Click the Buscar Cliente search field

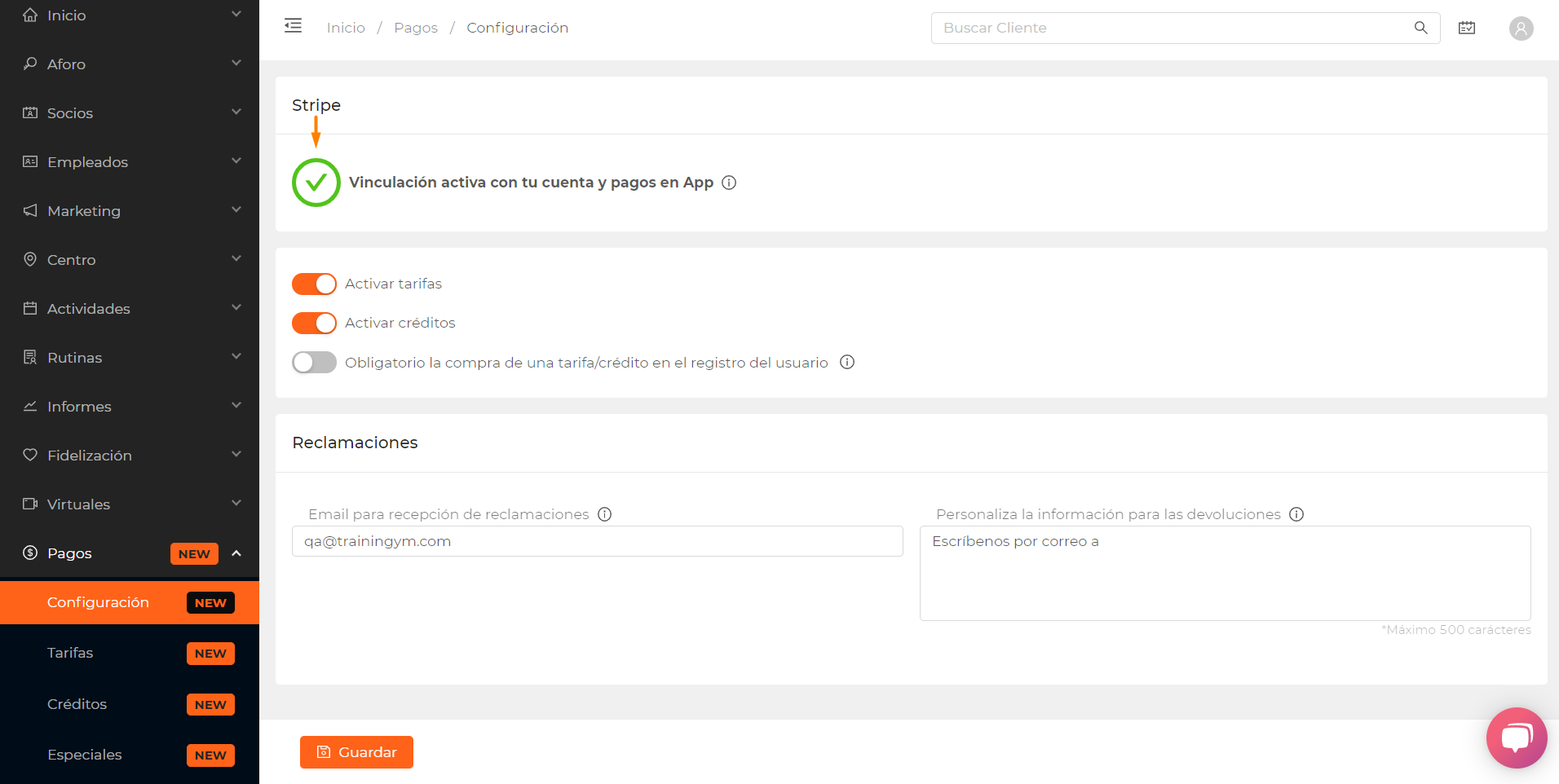1185,28
